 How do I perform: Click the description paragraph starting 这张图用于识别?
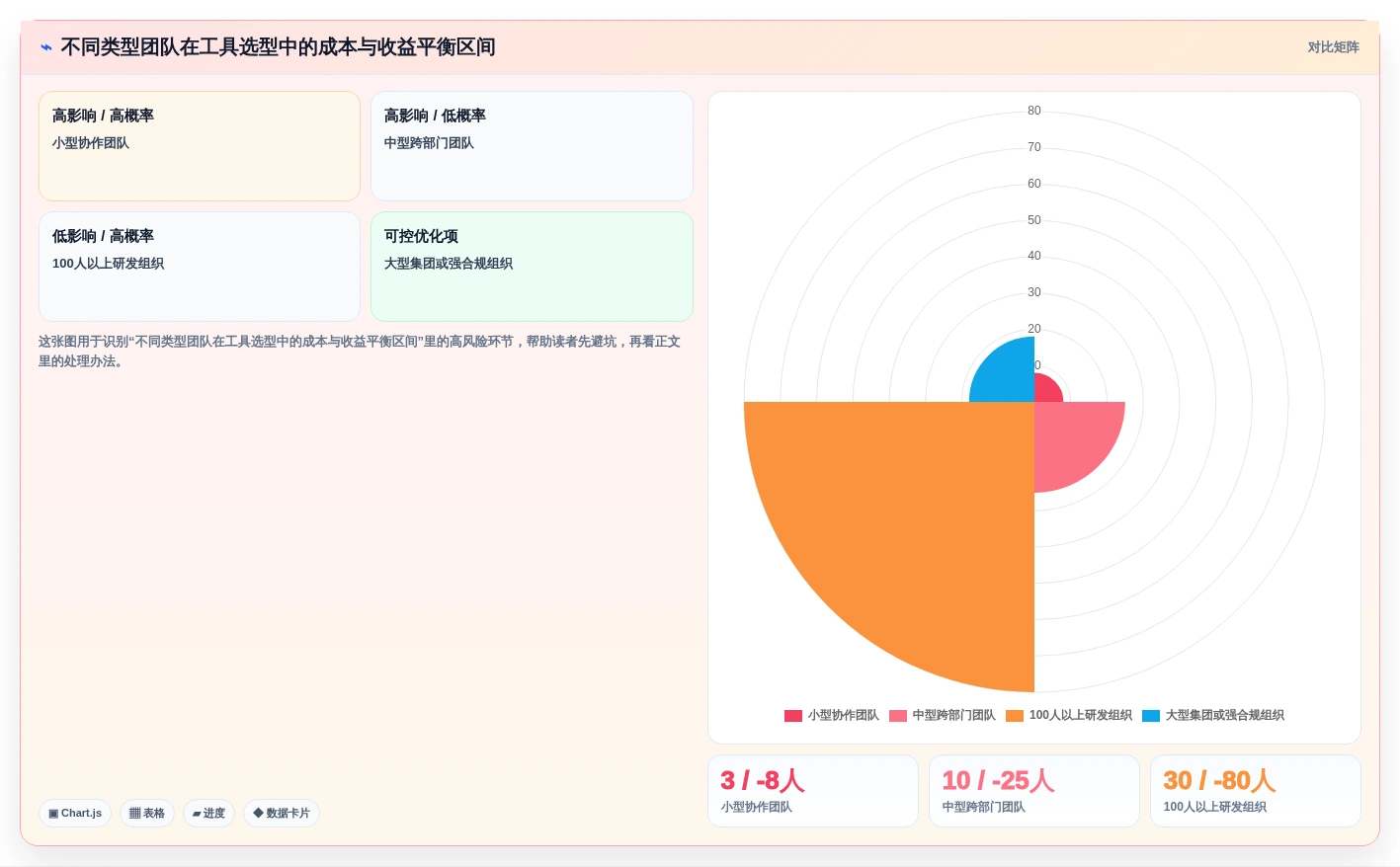point(360,352)
